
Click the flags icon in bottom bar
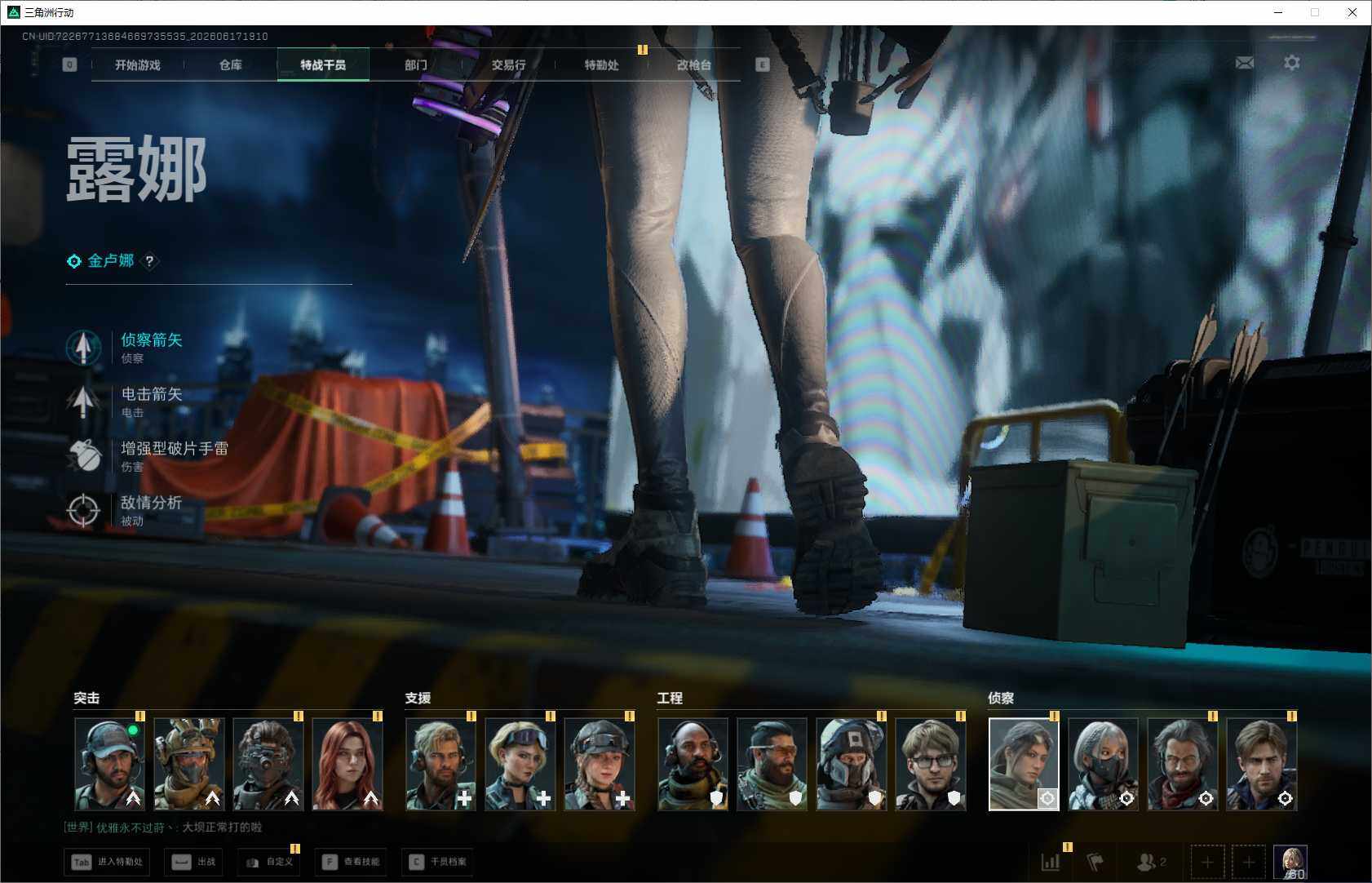[x=1095, y=862]
